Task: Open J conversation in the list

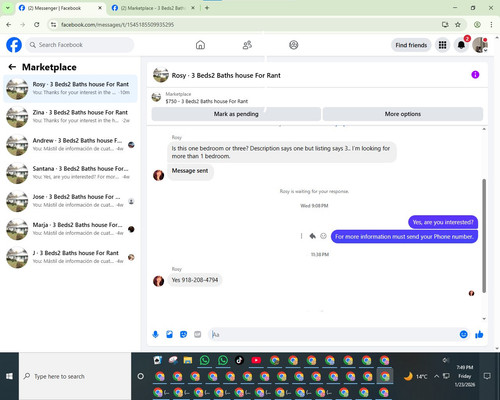Action: [70, 257]
